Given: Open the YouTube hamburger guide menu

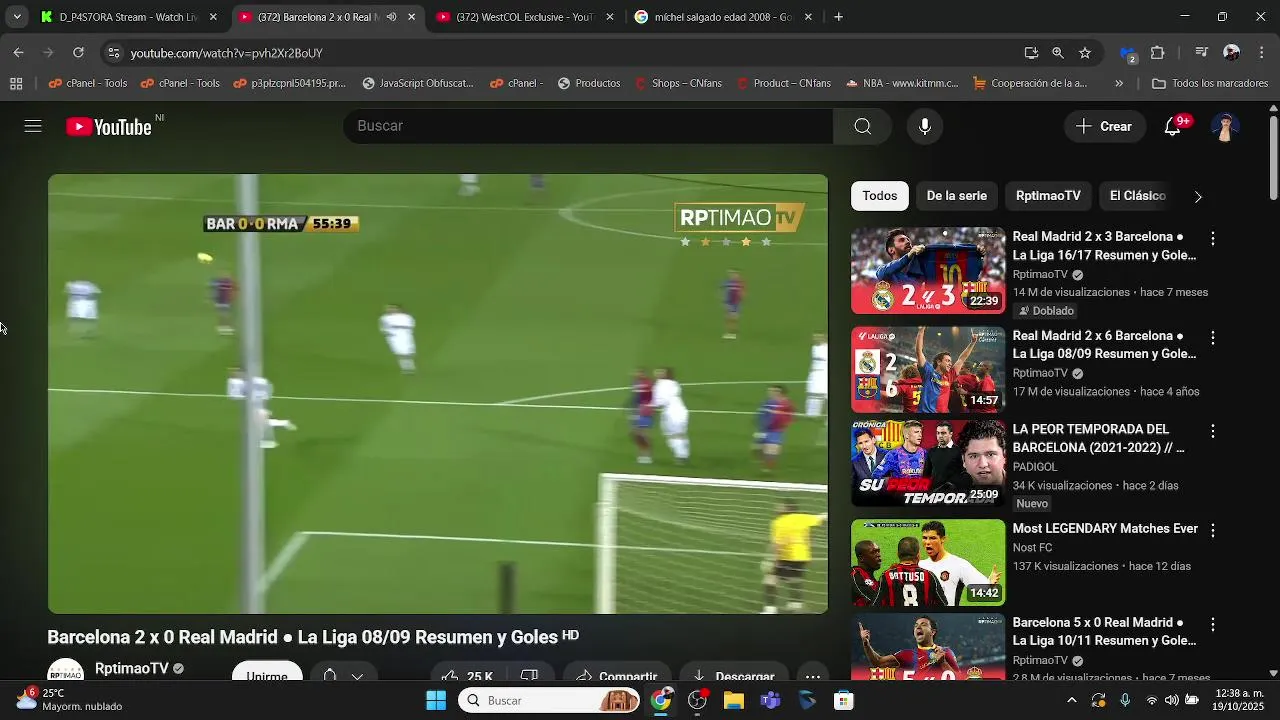Looking at the screenshot, I should [x=33, y=126].
